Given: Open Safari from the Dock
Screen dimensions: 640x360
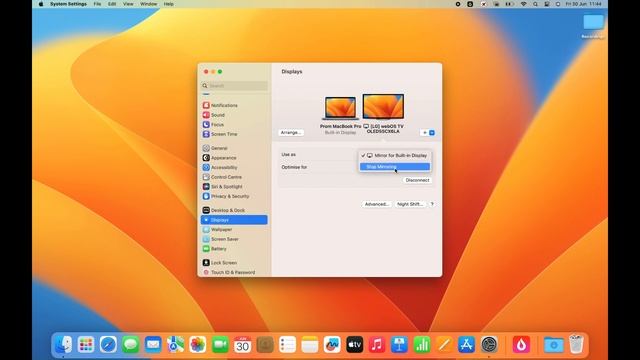Looking at the screenshot, I should [108, 345].
